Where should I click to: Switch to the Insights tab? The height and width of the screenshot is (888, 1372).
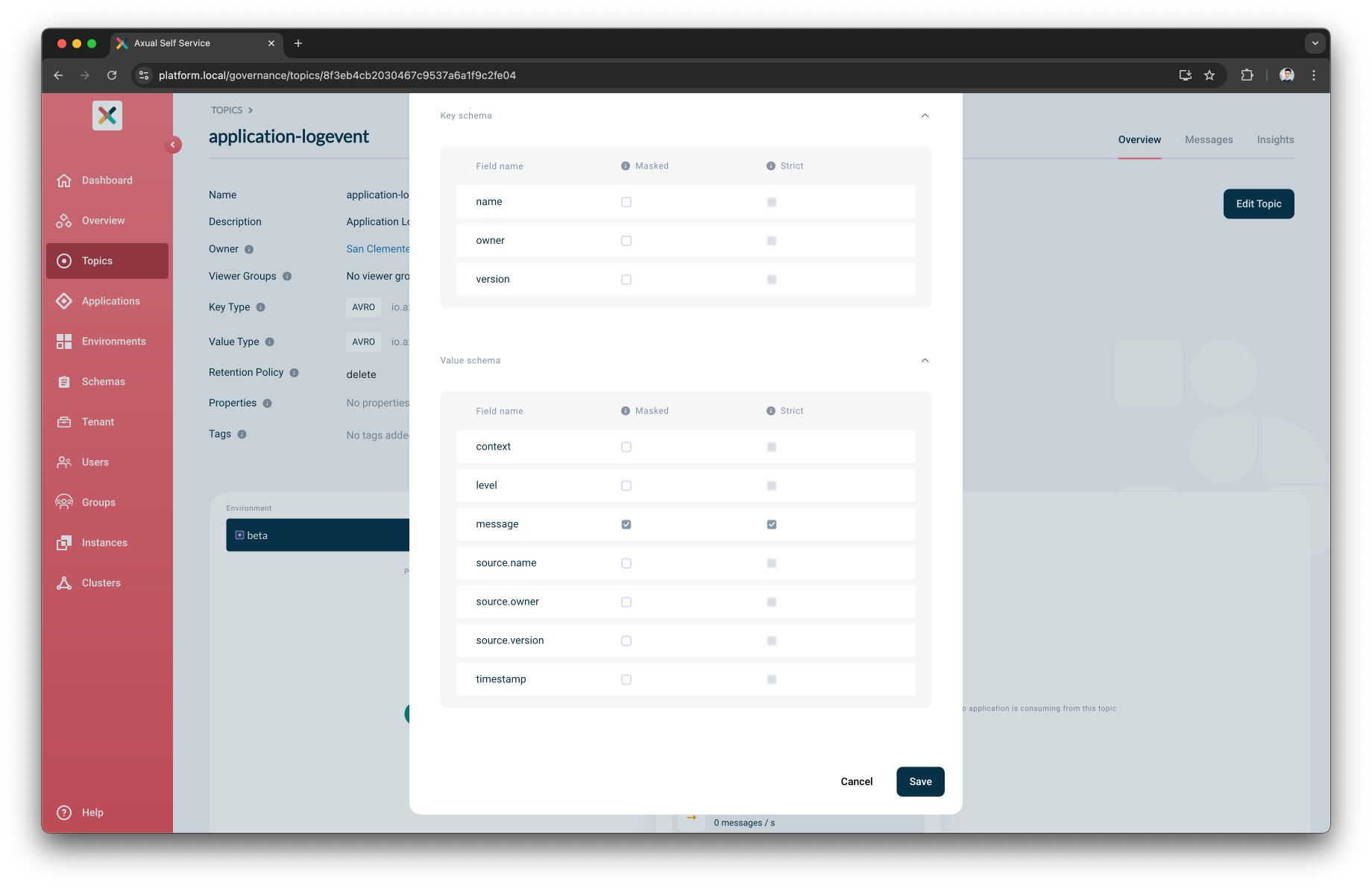[1275, 140]
